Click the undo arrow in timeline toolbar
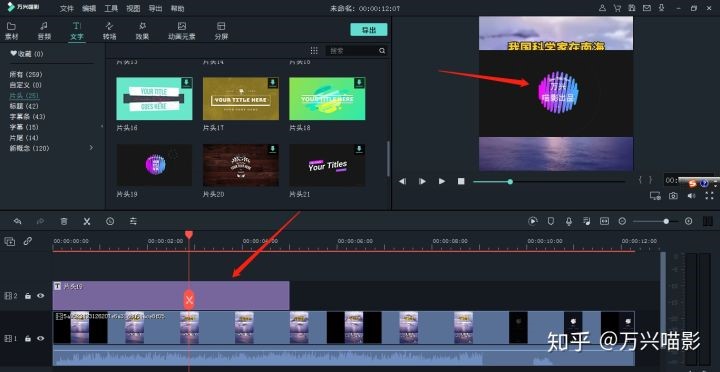This screenshot has width=720, height=372. (x=17, y=221)
